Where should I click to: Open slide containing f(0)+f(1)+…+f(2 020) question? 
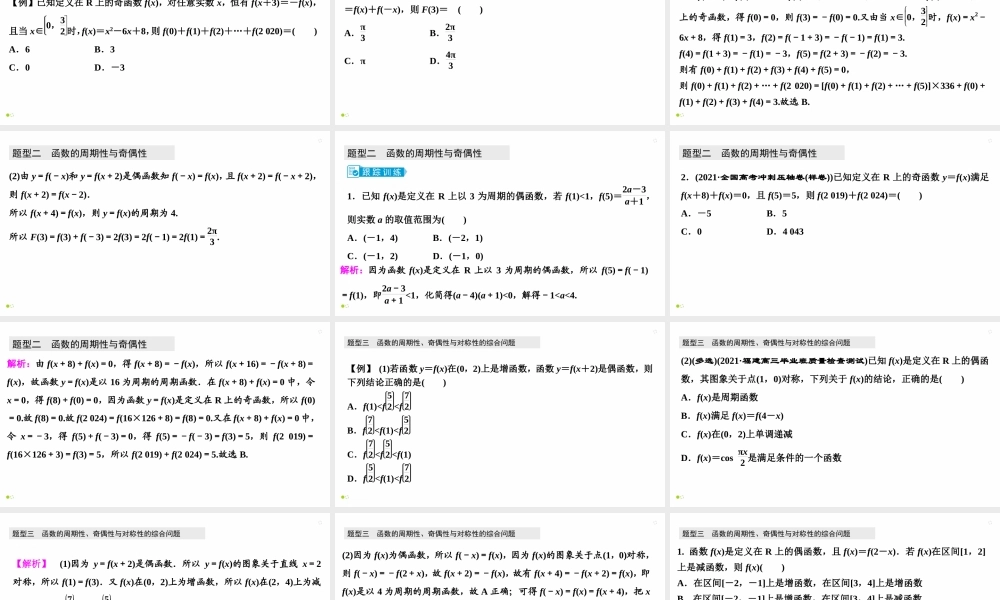click(165, 62)
